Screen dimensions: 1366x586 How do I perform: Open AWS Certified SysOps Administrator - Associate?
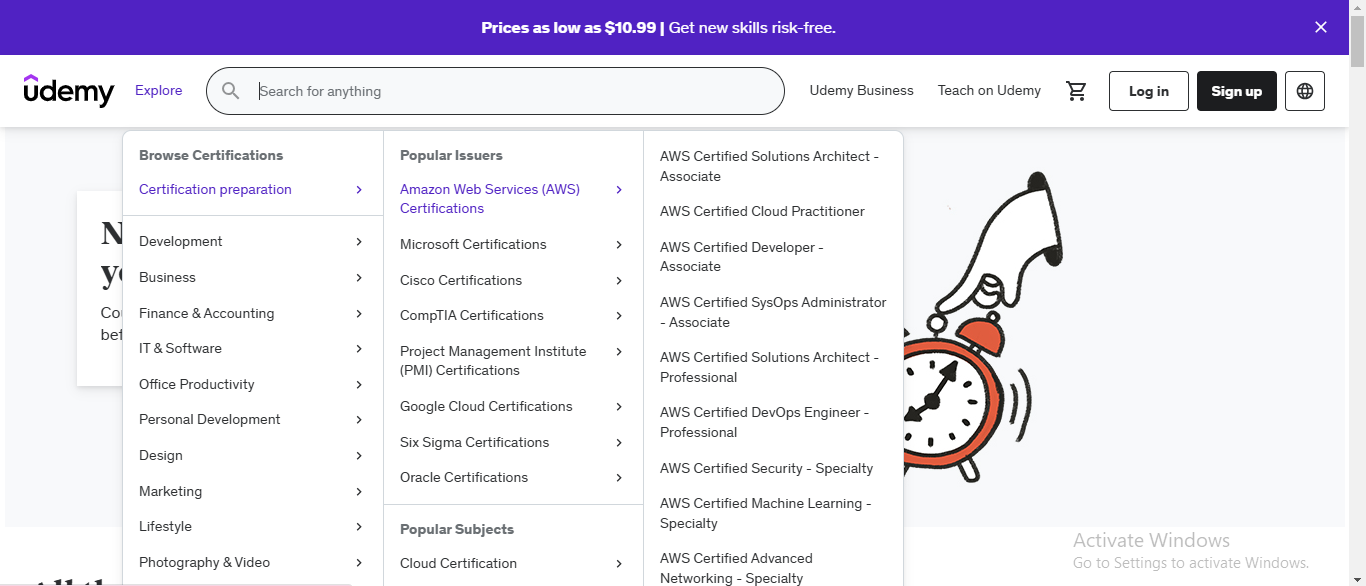click(773, 312)
